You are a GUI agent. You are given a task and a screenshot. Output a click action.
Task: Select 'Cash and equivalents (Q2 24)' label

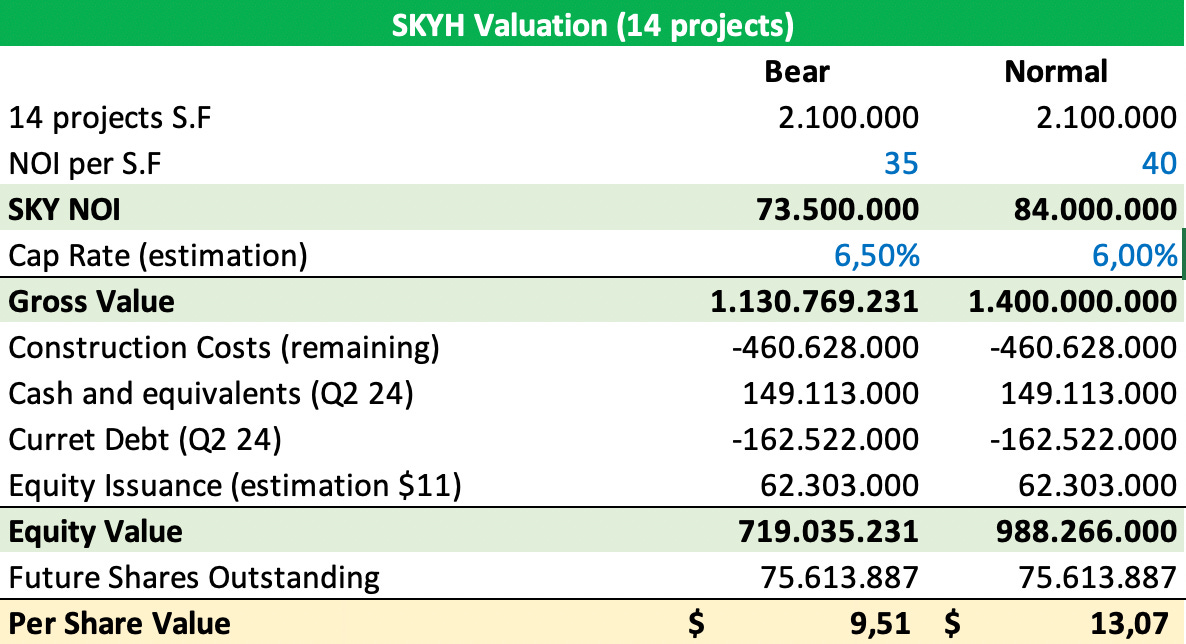[x=211, y=394]
